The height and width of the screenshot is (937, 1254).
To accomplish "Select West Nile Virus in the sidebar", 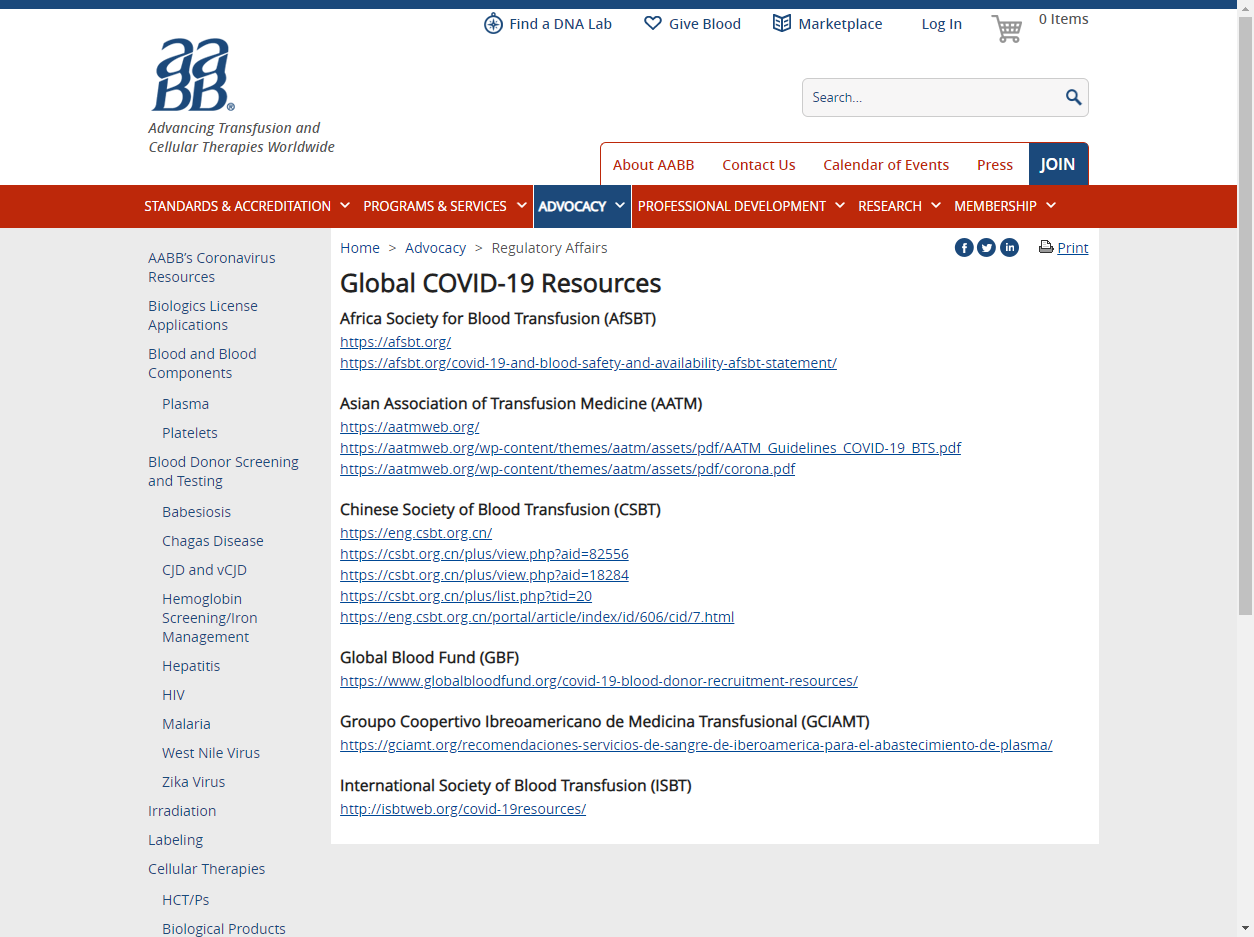I will coord(211,753).
